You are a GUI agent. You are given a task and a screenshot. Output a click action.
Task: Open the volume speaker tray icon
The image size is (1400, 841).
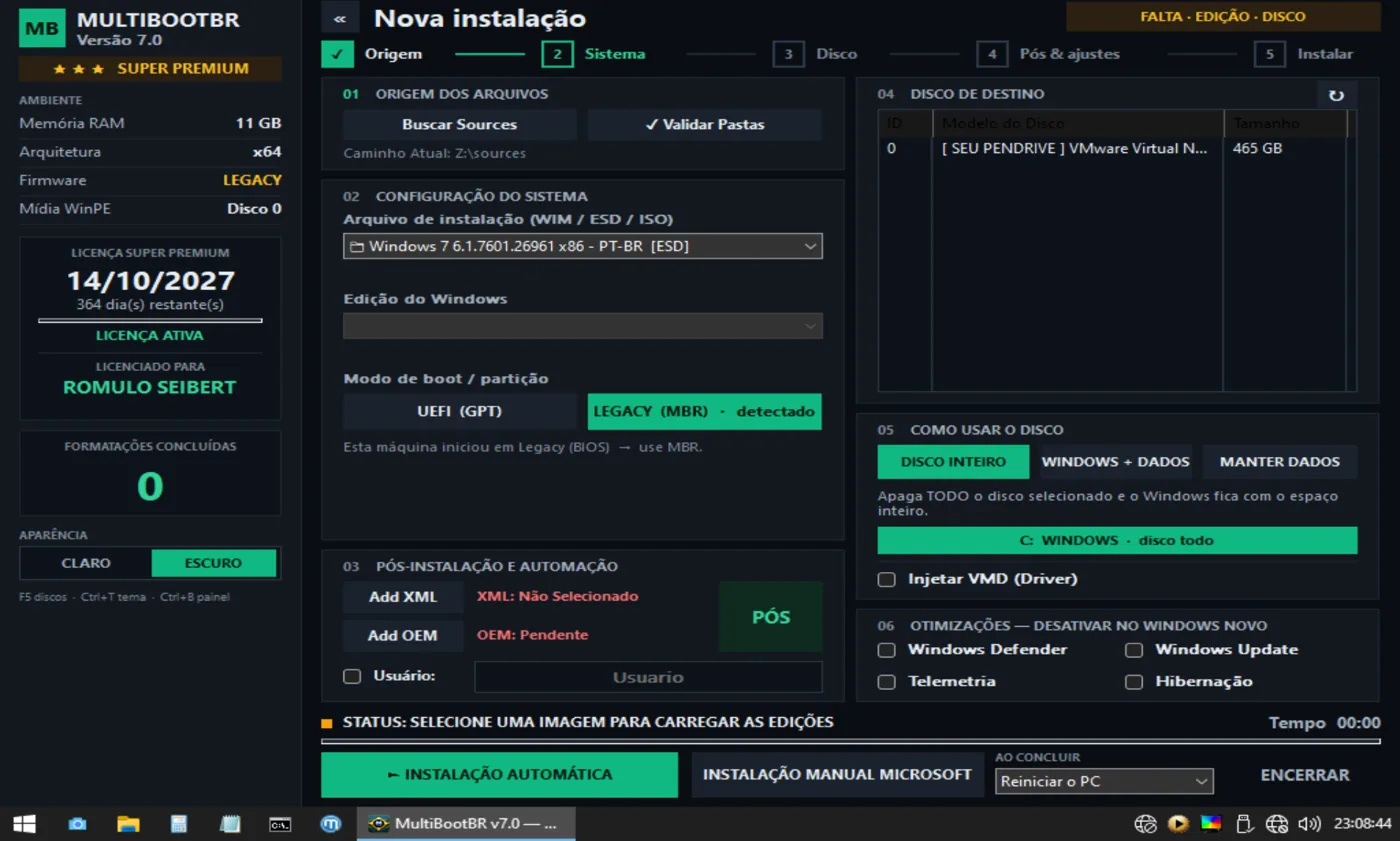(1308, 824)
